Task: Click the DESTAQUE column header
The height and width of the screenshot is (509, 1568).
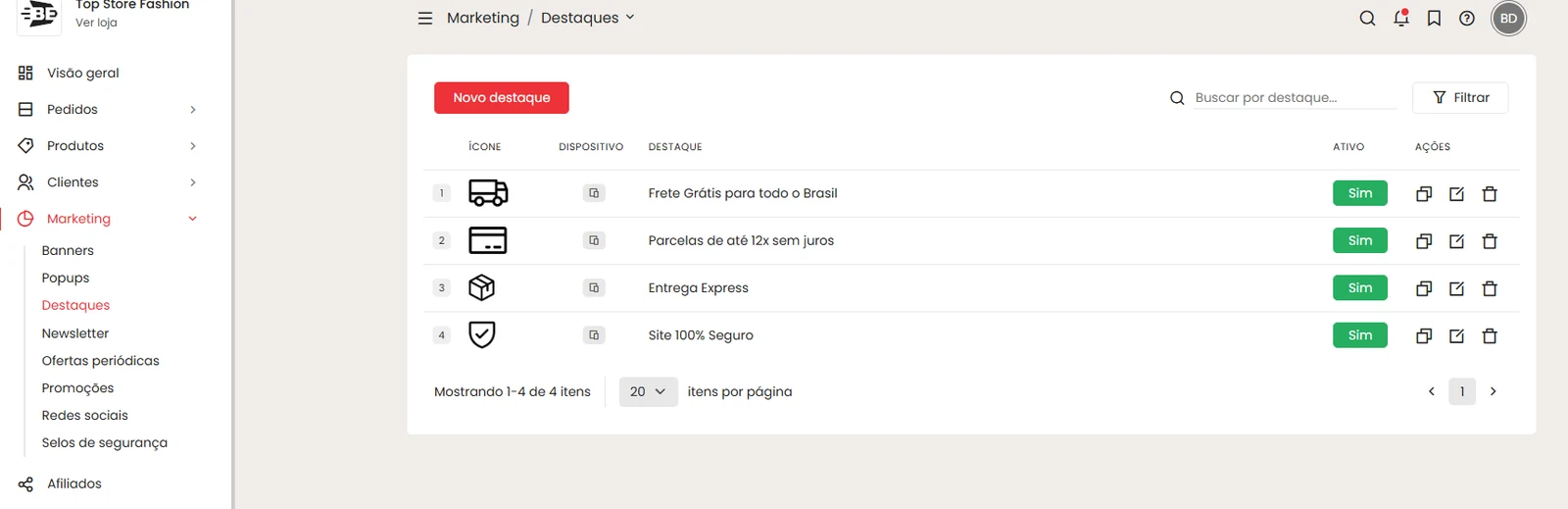Action: coord(675,146)
